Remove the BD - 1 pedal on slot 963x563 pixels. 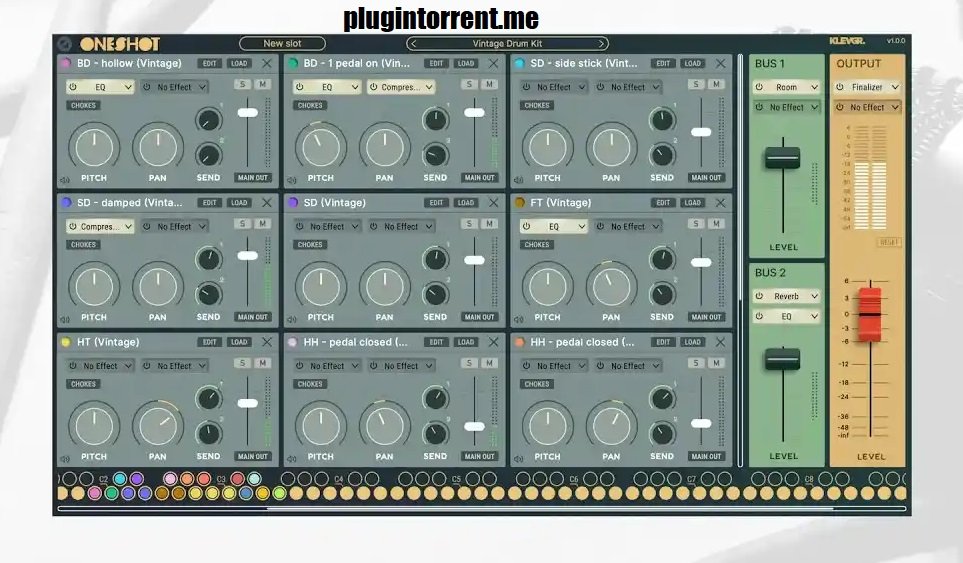coord(493,63)
